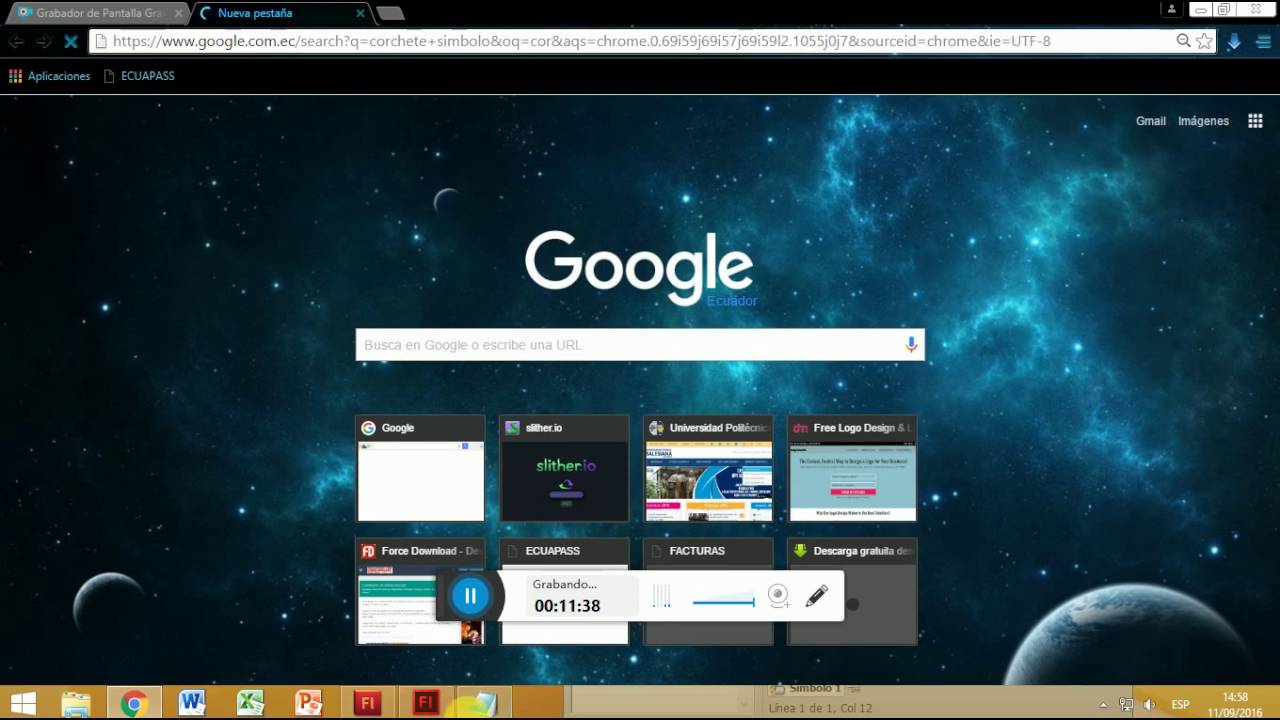Go forward to the next page
This screenshot has width=1280, height=720.
point(44,41)
